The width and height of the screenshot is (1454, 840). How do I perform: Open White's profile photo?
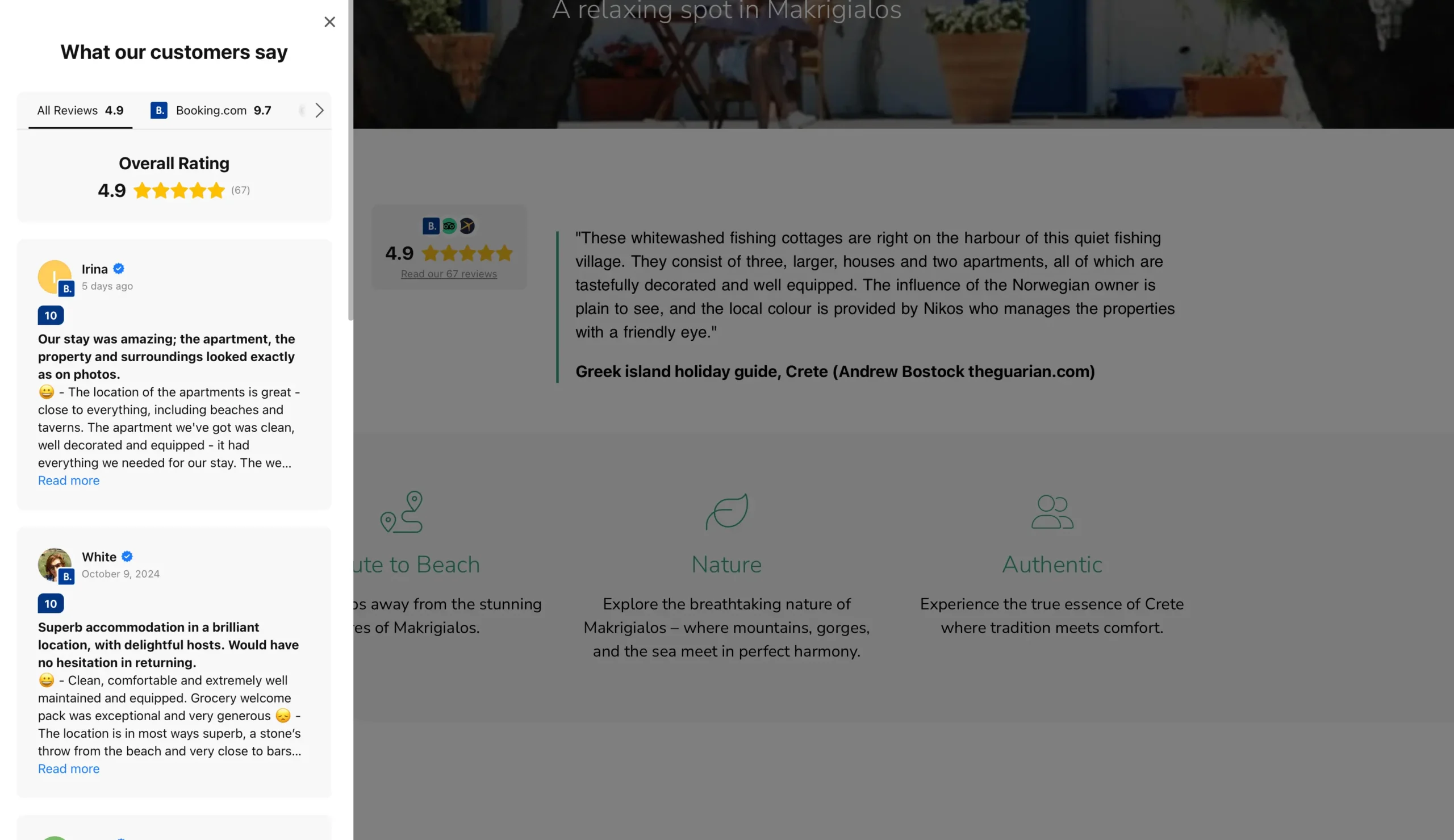(x=55, y=565)
